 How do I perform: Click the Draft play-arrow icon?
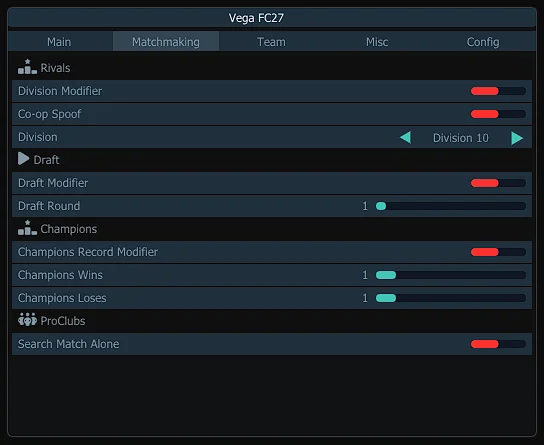24,159
